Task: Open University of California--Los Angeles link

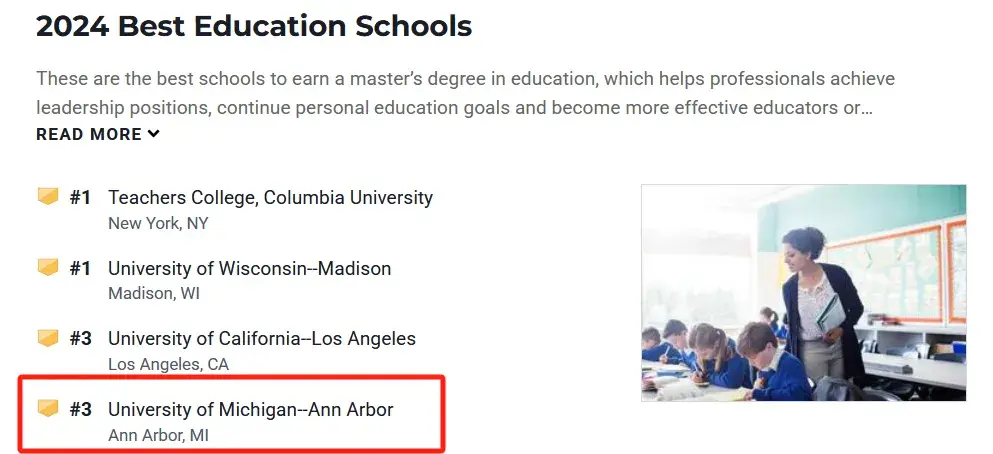Action: [262, 339]
